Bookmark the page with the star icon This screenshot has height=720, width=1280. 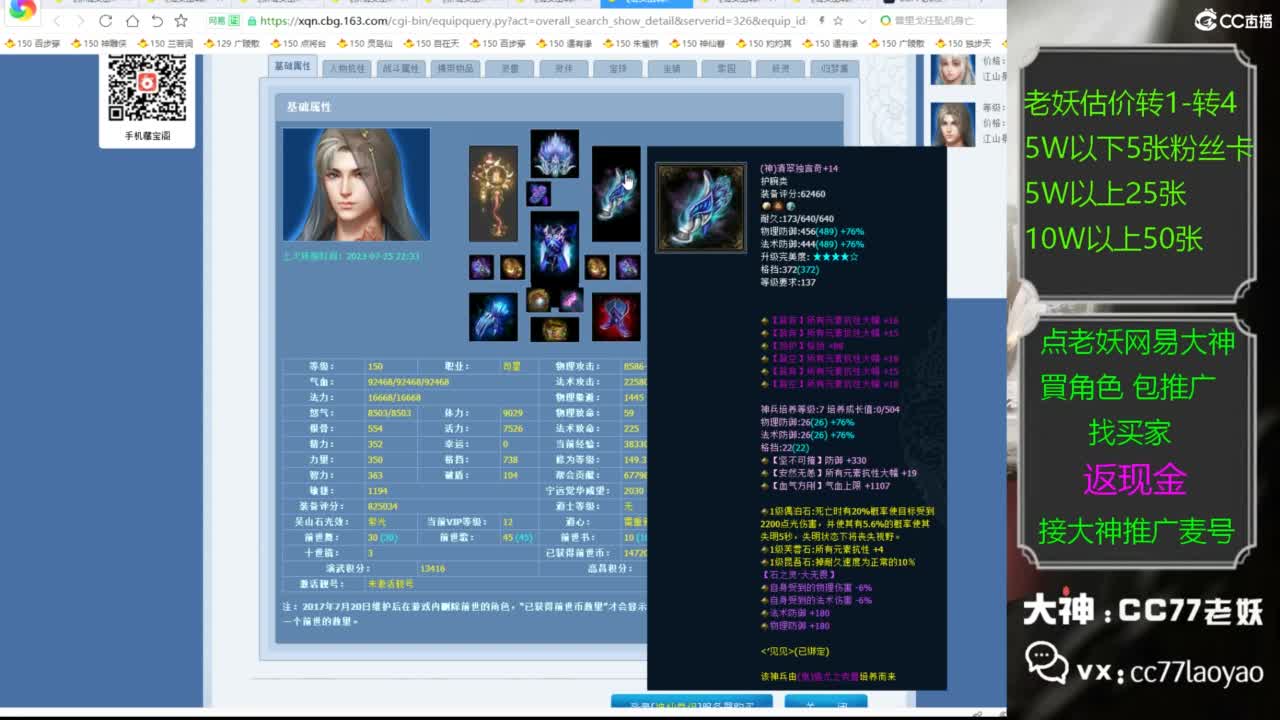[181, 21]
